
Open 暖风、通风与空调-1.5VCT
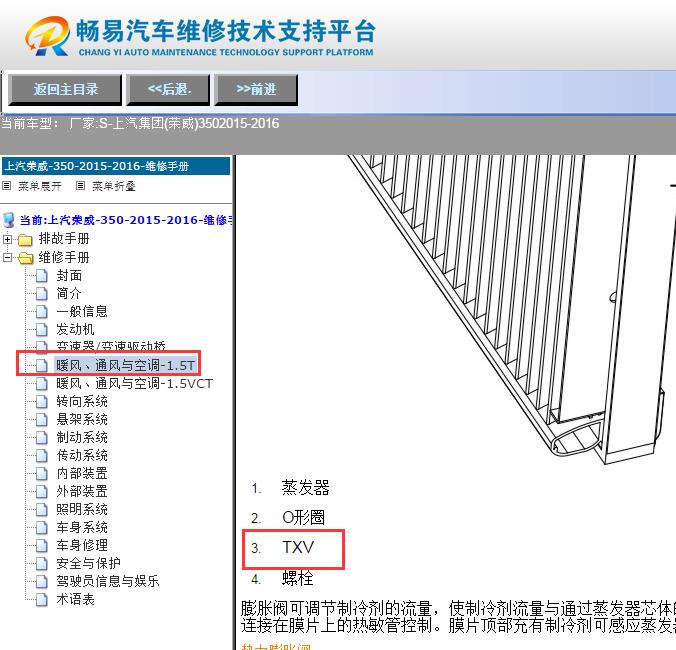tap(135, 384)
